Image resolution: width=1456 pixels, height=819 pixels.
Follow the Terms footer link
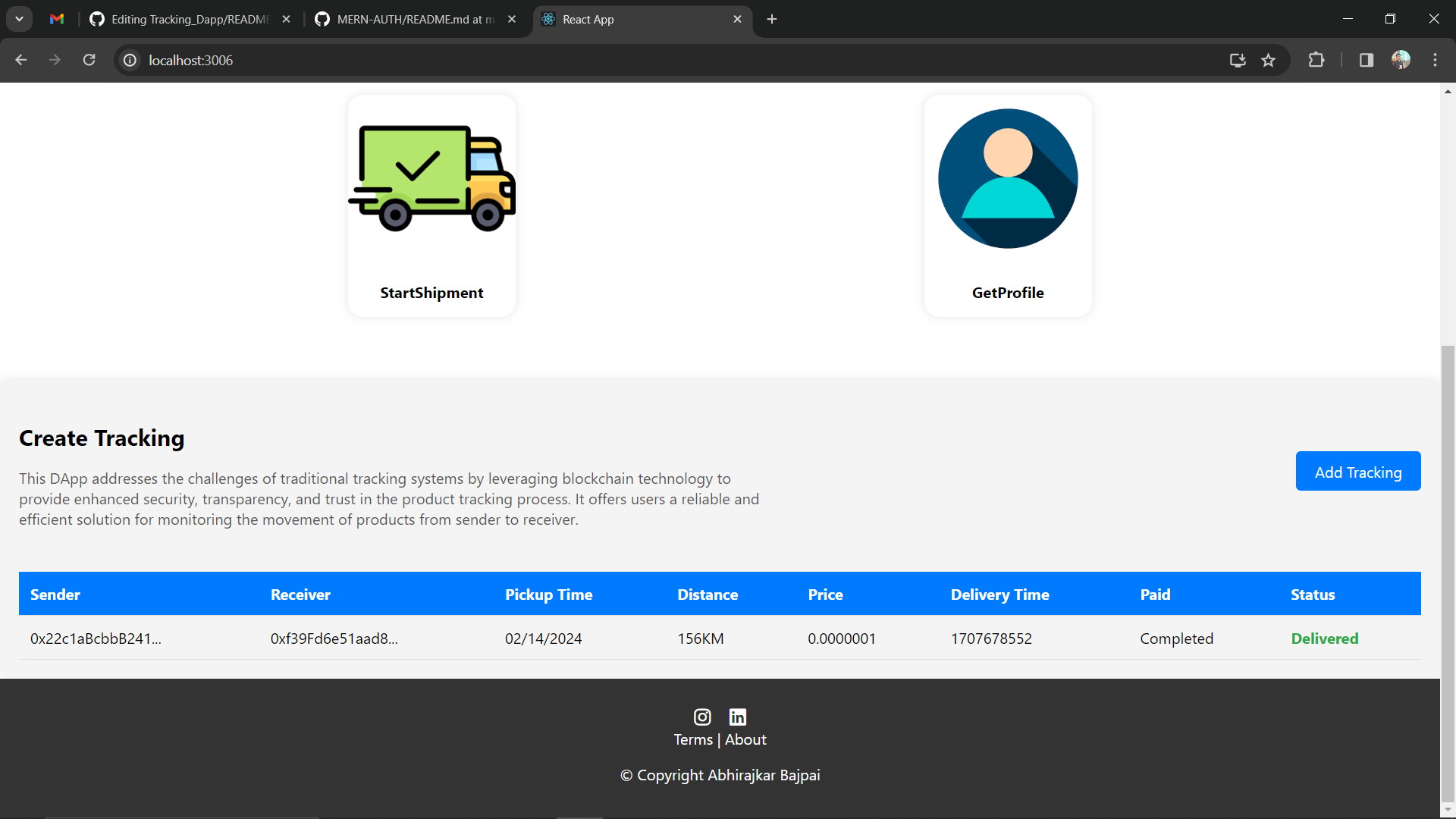[x=693, y=739]
